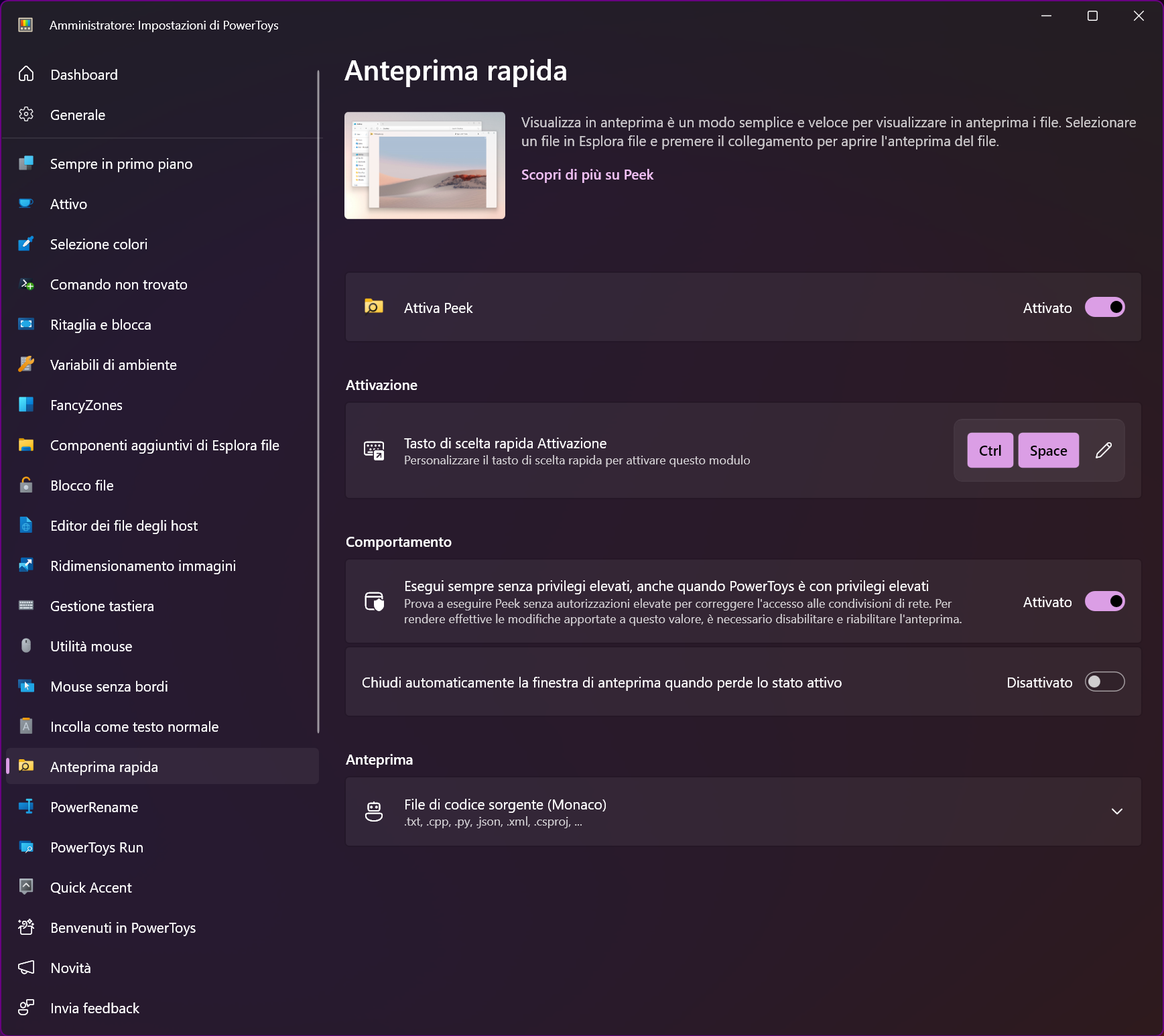1164x1036 pixels.
Task: Open Gestione tastiera label
Action: tap(102, 606)
